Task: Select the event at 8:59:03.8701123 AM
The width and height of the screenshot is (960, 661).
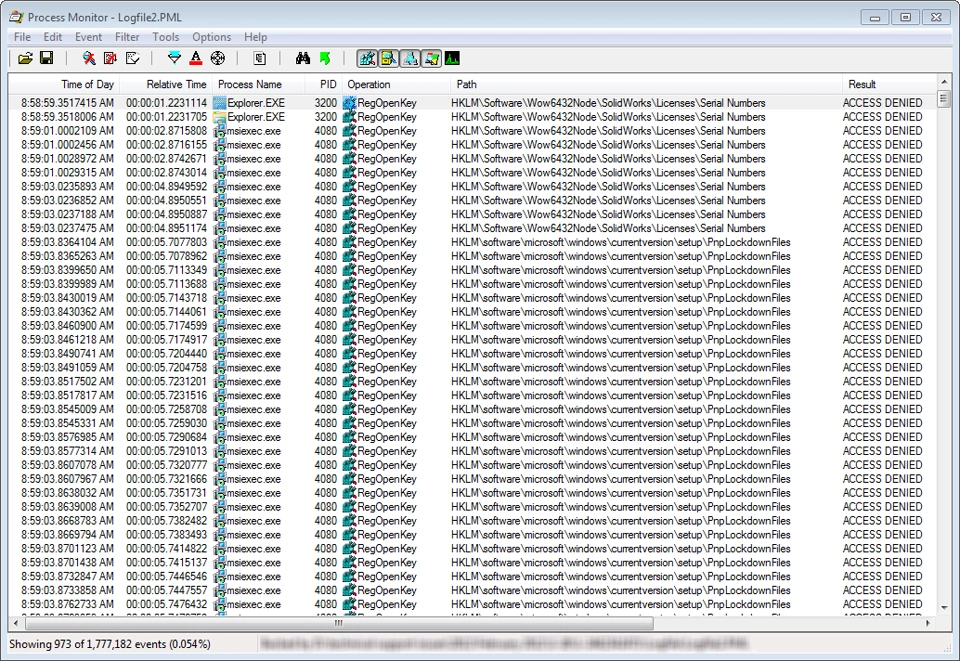Action: (x=473, y=548)
